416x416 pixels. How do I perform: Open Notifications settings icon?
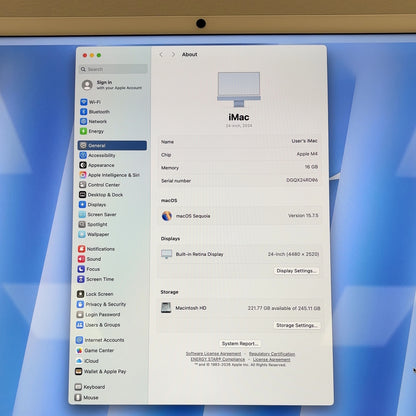click(x=81, y=249)
